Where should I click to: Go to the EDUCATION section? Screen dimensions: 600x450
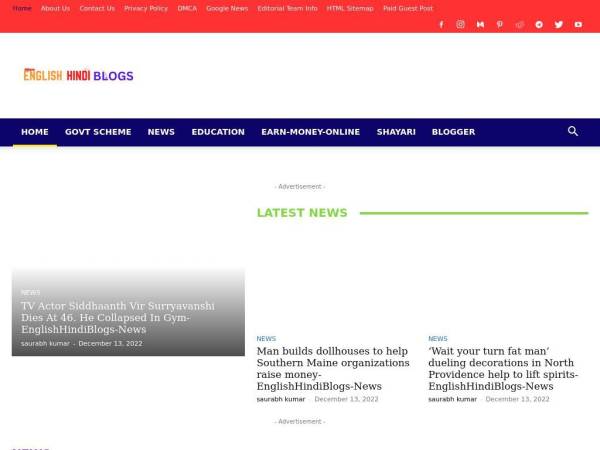(218, 132)
